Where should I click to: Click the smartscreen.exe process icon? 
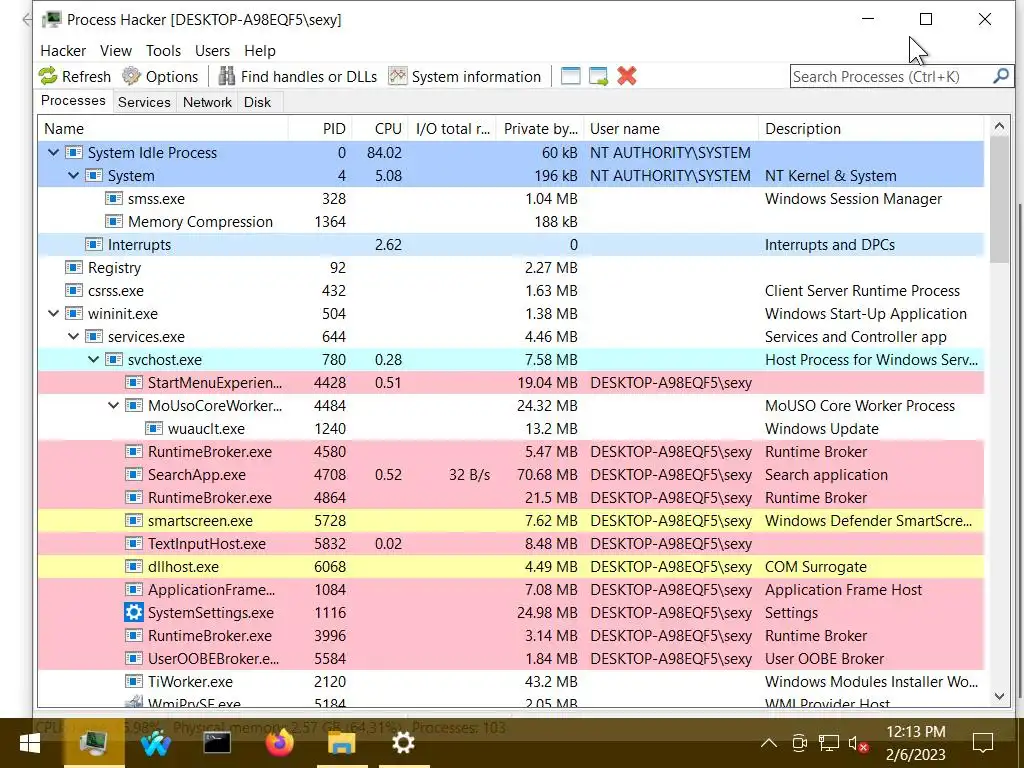pyautogui.click(x=133, y=520)
